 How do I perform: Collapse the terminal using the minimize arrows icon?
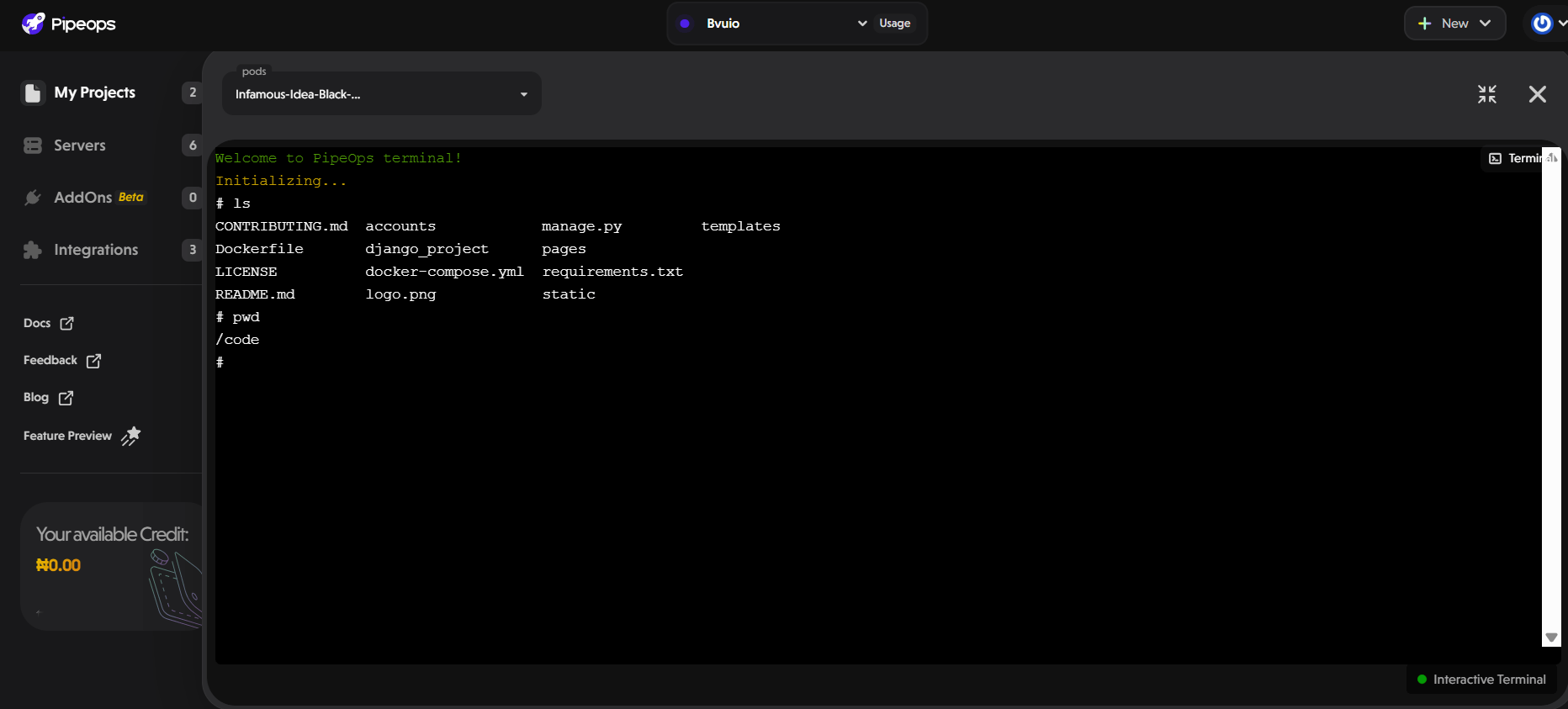click(x=1487, y=94)
